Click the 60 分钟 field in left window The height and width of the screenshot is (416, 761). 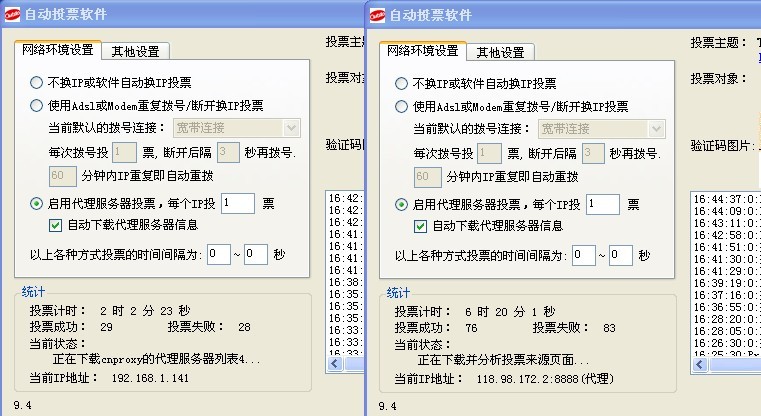click(x=63, y=176)
